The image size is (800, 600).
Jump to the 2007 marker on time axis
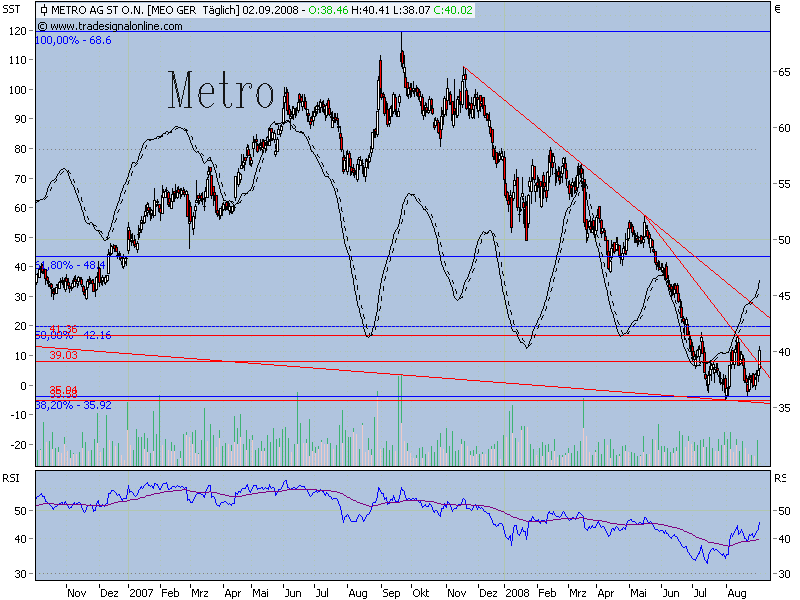coord(141,592)
